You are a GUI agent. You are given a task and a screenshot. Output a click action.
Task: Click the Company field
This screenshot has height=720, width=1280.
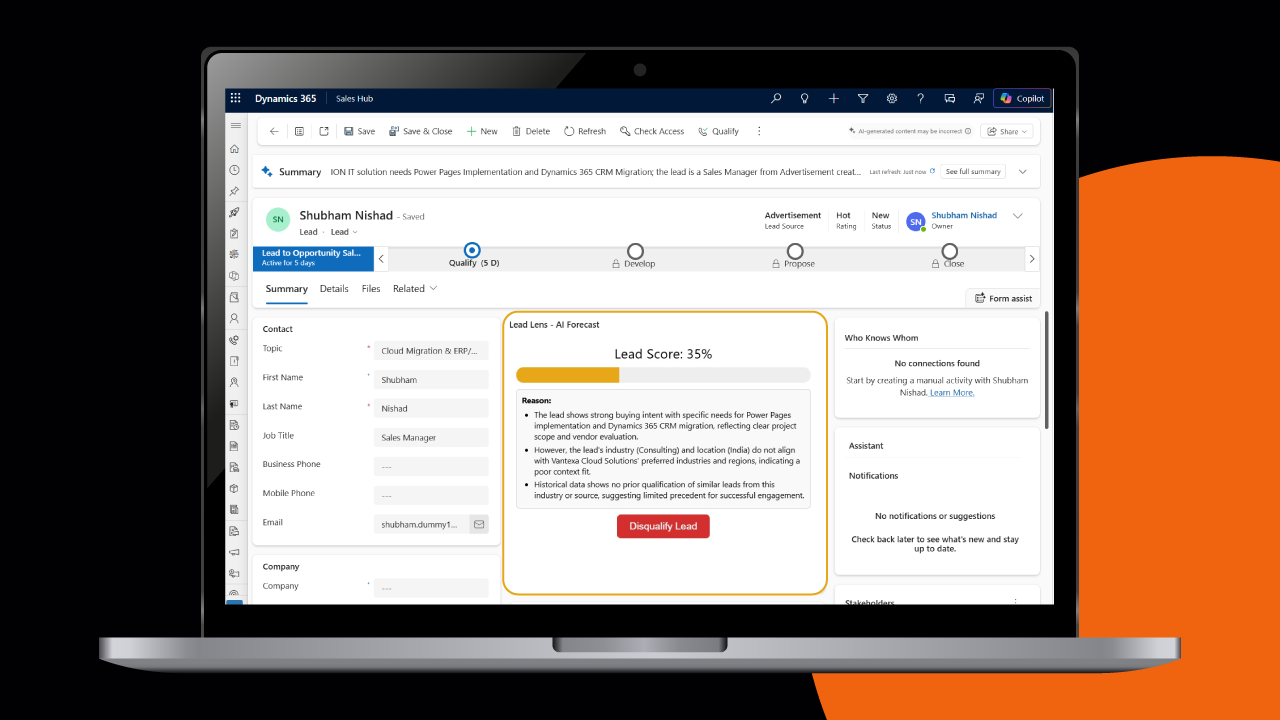(x=431, y=588)
